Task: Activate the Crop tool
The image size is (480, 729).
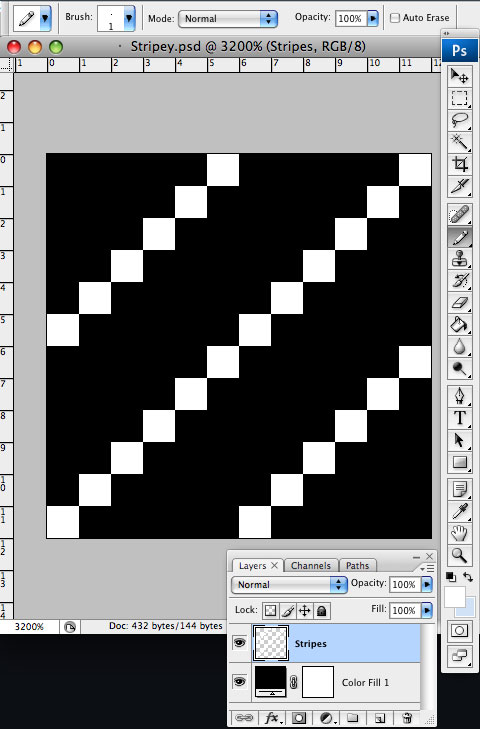Action: [x=460, y=164]
